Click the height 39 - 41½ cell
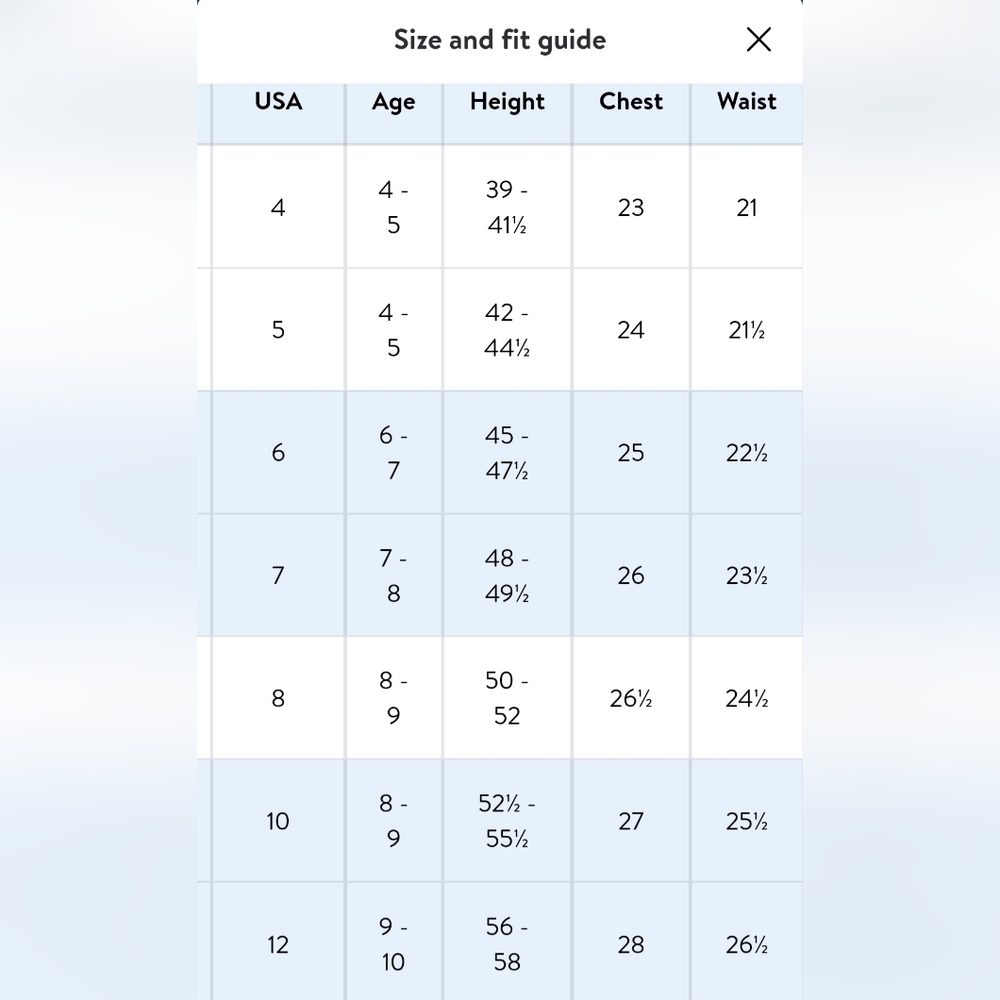The image size is (1000, 1000). 507,207
